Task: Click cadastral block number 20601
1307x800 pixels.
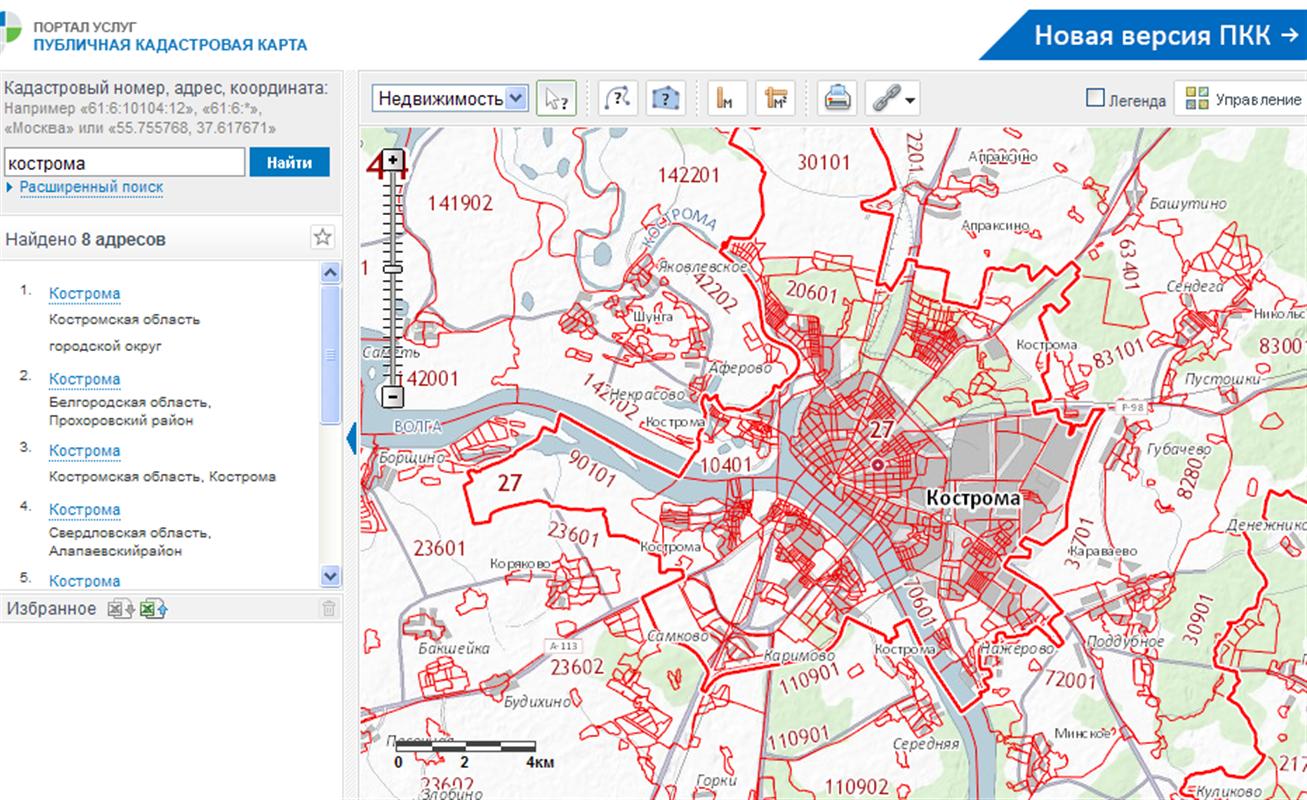Action: point(811,290)
